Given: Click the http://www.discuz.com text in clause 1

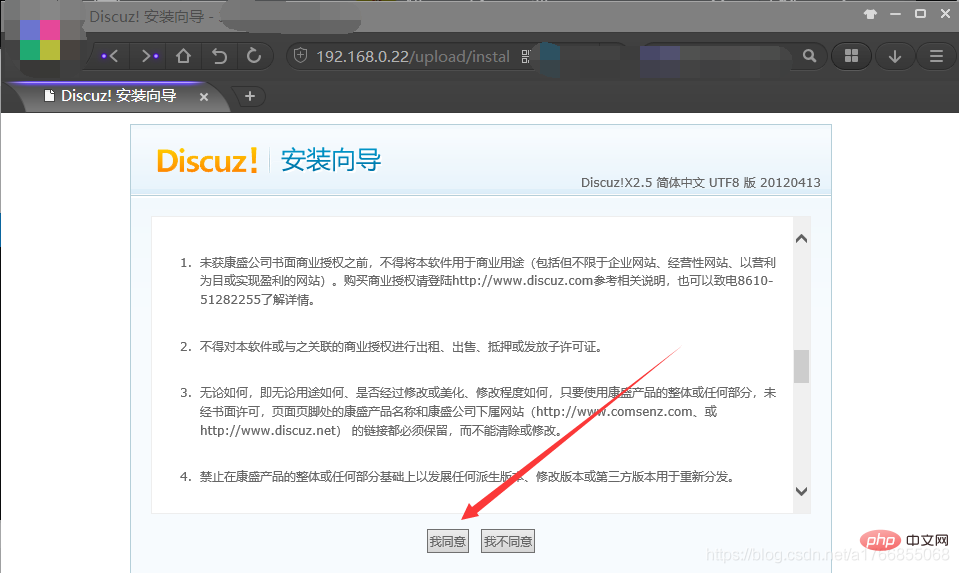Looking at the screenshot, I should click(x=522, y=281).
